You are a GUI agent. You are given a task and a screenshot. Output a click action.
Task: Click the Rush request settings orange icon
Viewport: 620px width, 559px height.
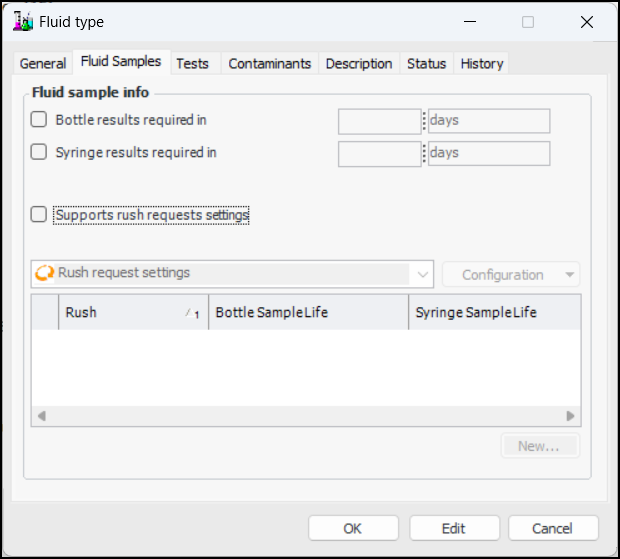coord(45,273)
